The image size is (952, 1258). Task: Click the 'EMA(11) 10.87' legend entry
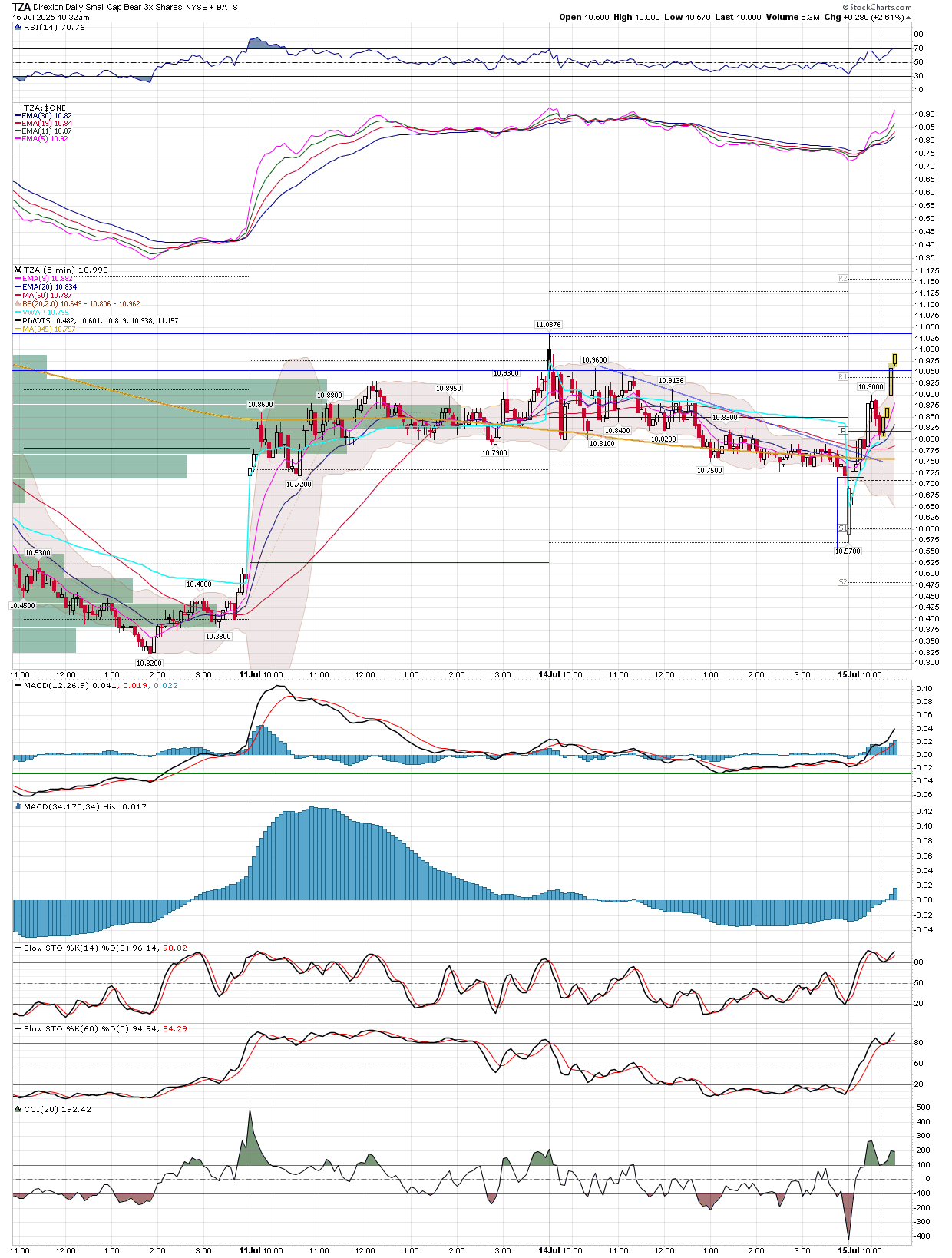pyautogui.click(x=47, y=131)
